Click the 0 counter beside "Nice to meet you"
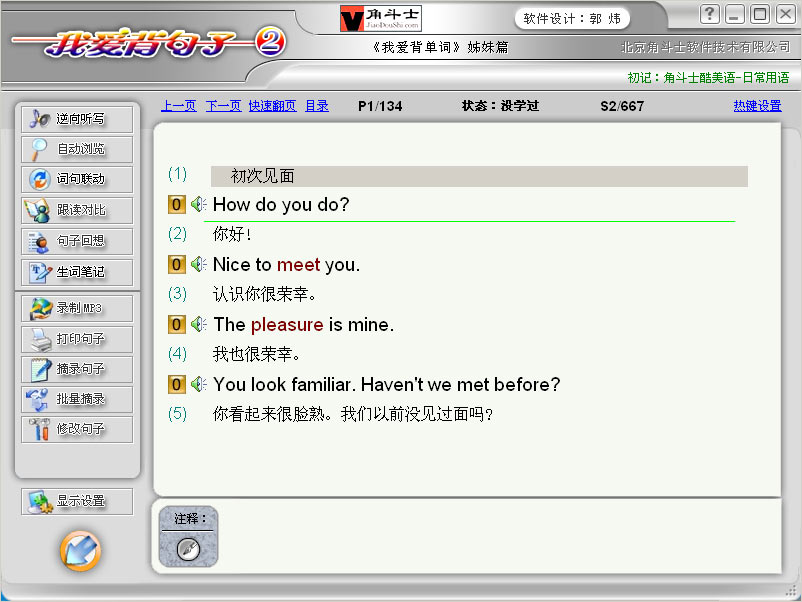The height and width of the screenshot is (602, 802). coord(176,264)
